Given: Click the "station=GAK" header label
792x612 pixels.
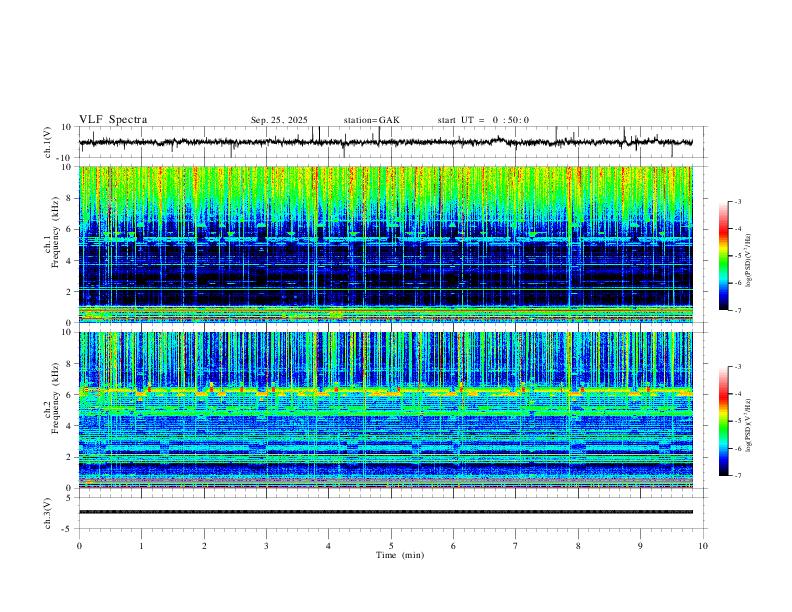Looking at the screenshot, I should [371, 120].
